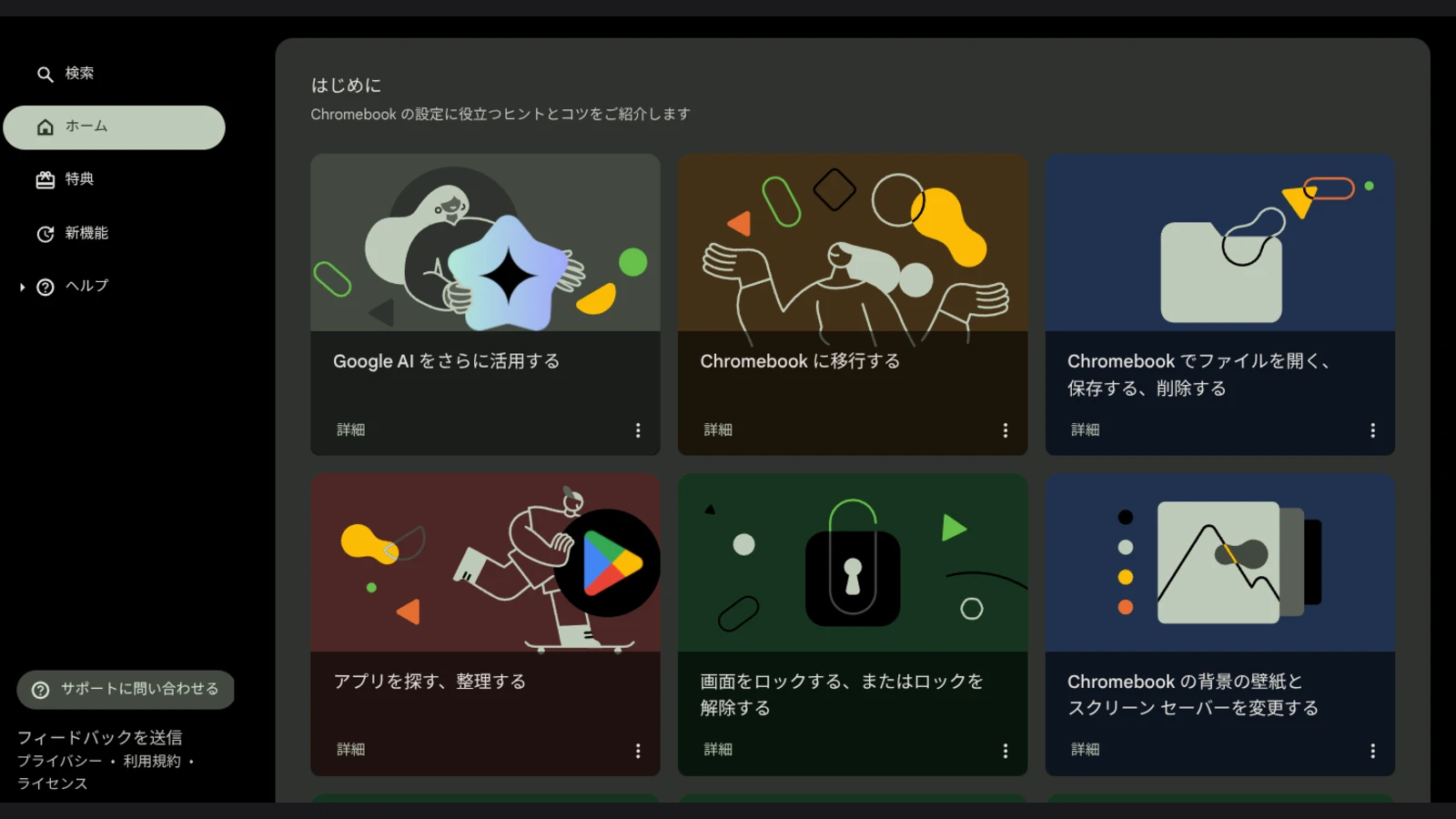Click the Chromebook でファイルを開く title
The height and width of the screenshot is (819, 1456).
[x=1199, y=375]
